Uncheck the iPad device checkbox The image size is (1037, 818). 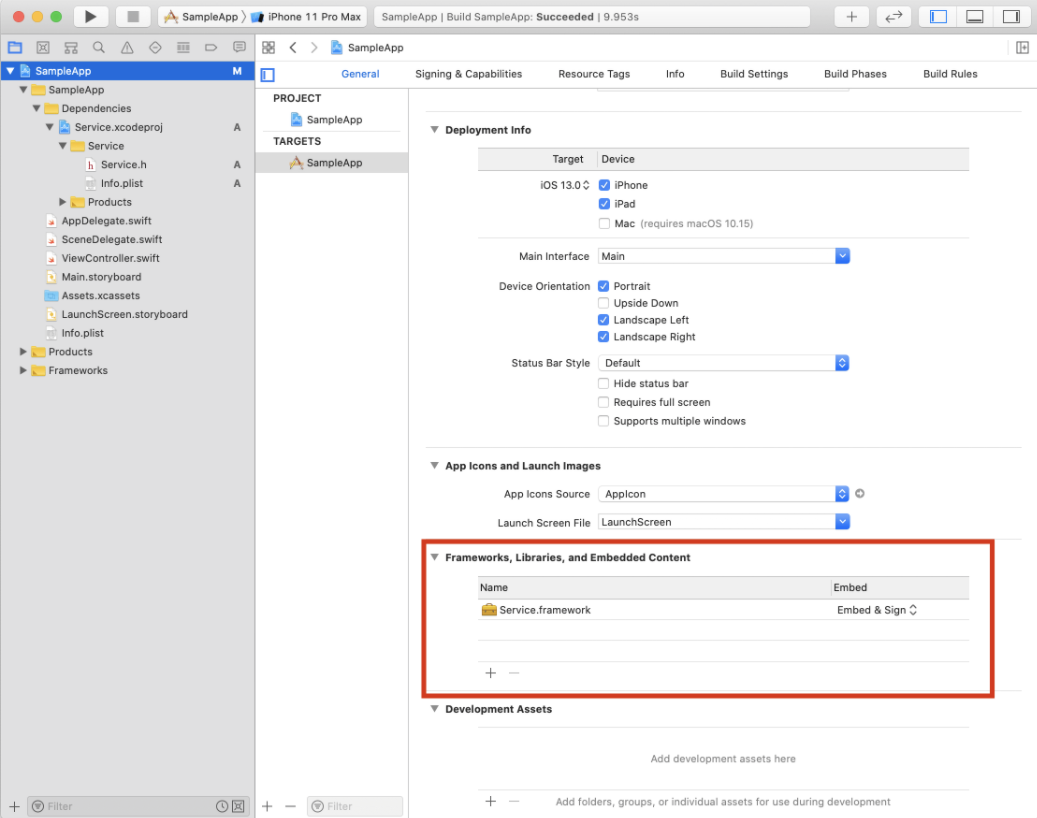pyautogui.click(x=604, y=204)
